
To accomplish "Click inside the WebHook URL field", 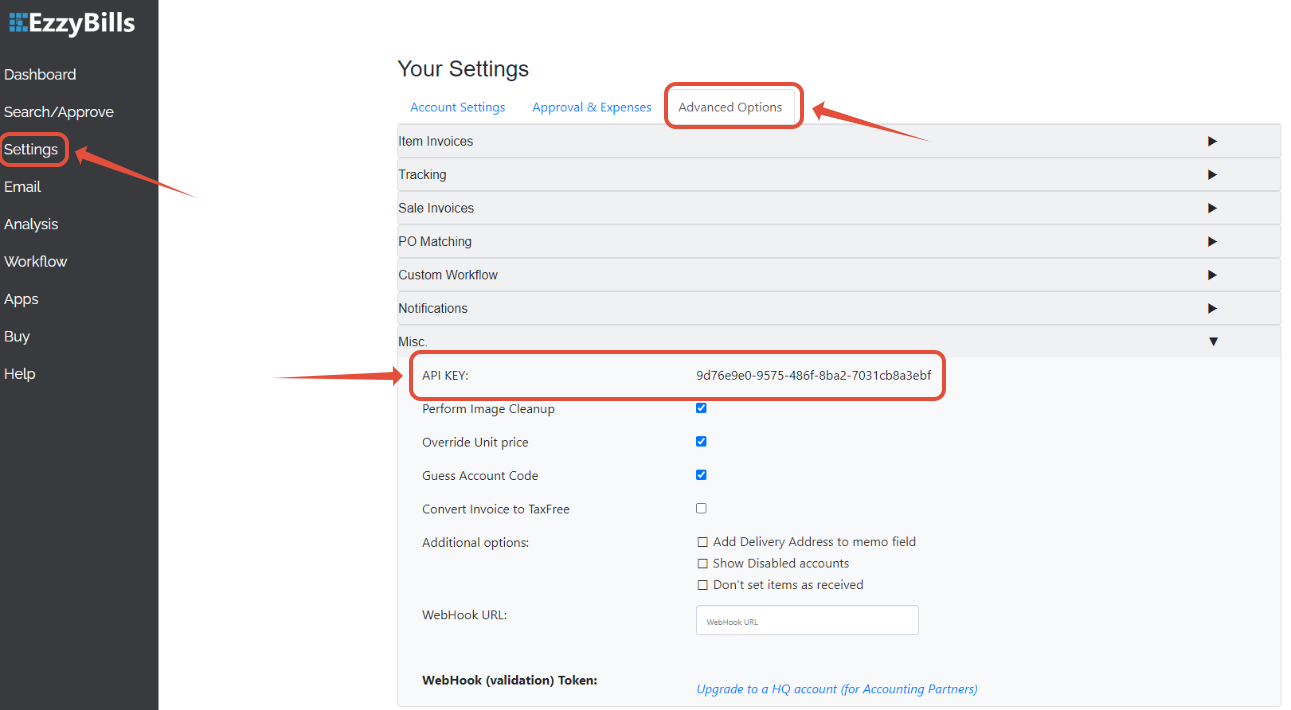I will click(x=806, y=620).
